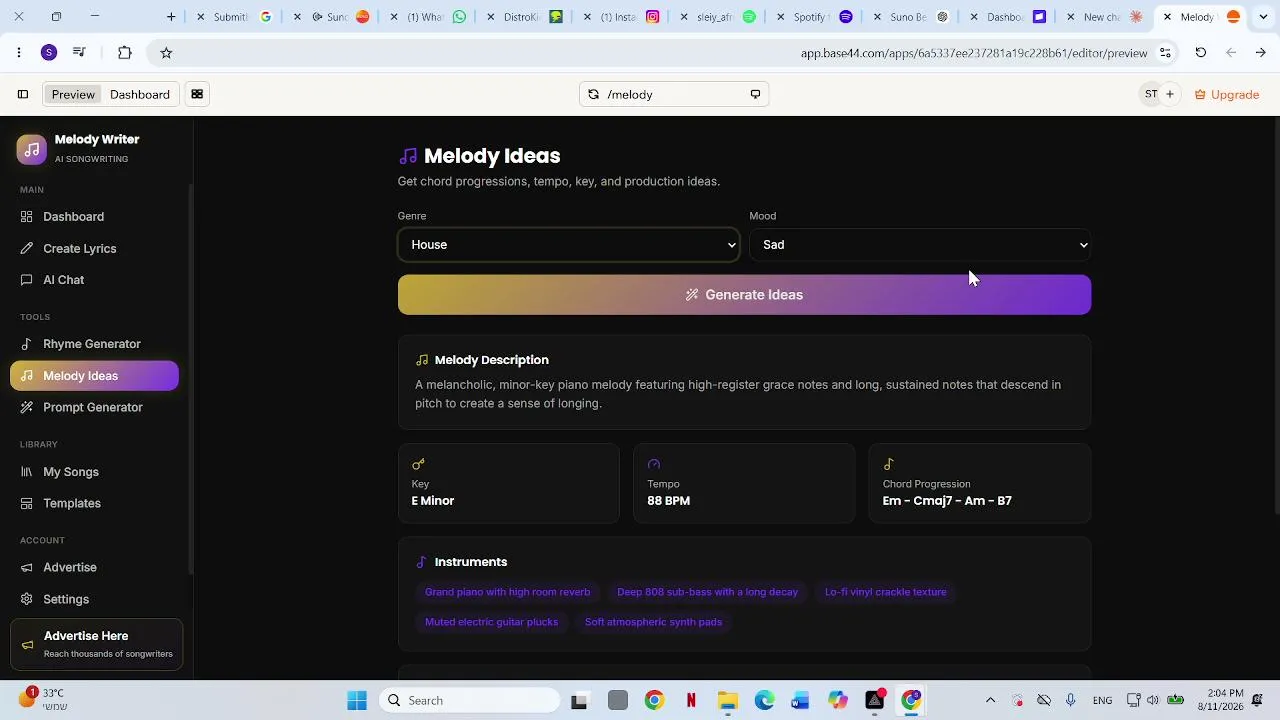Viewport: 1280px width, 720px height.
Task: Bookmark page with the star icon
Action: (166, 53)
